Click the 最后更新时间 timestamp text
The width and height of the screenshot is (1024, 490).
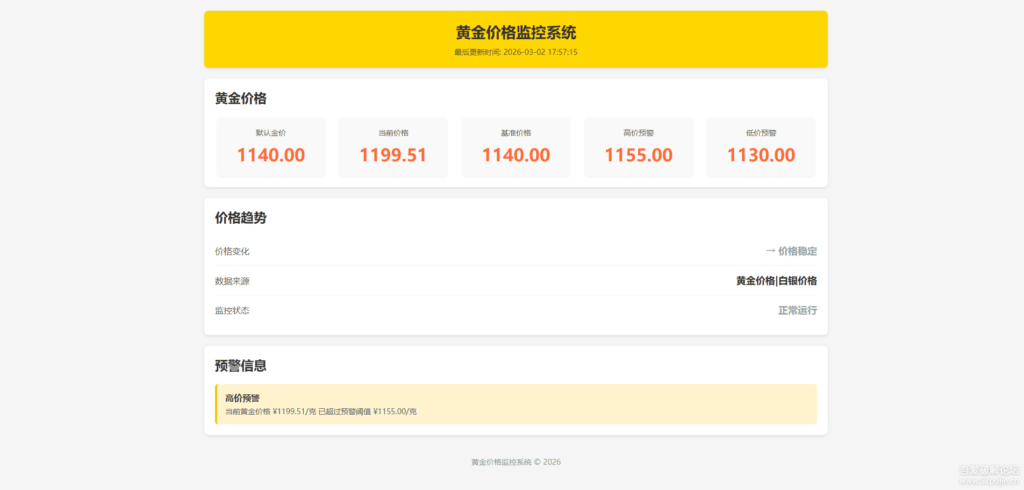pyautogui.click(x=515, y=52)
